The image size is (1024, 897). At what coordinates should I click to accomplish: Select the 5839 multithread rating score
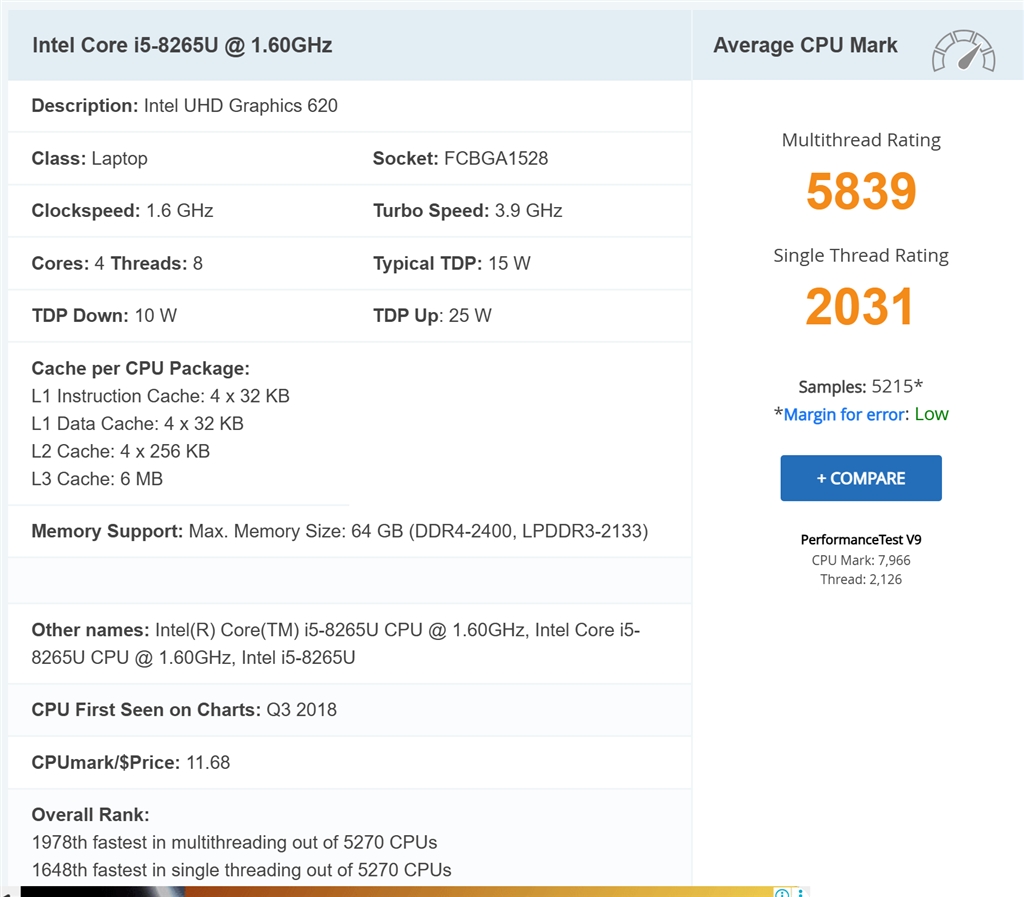861,191
